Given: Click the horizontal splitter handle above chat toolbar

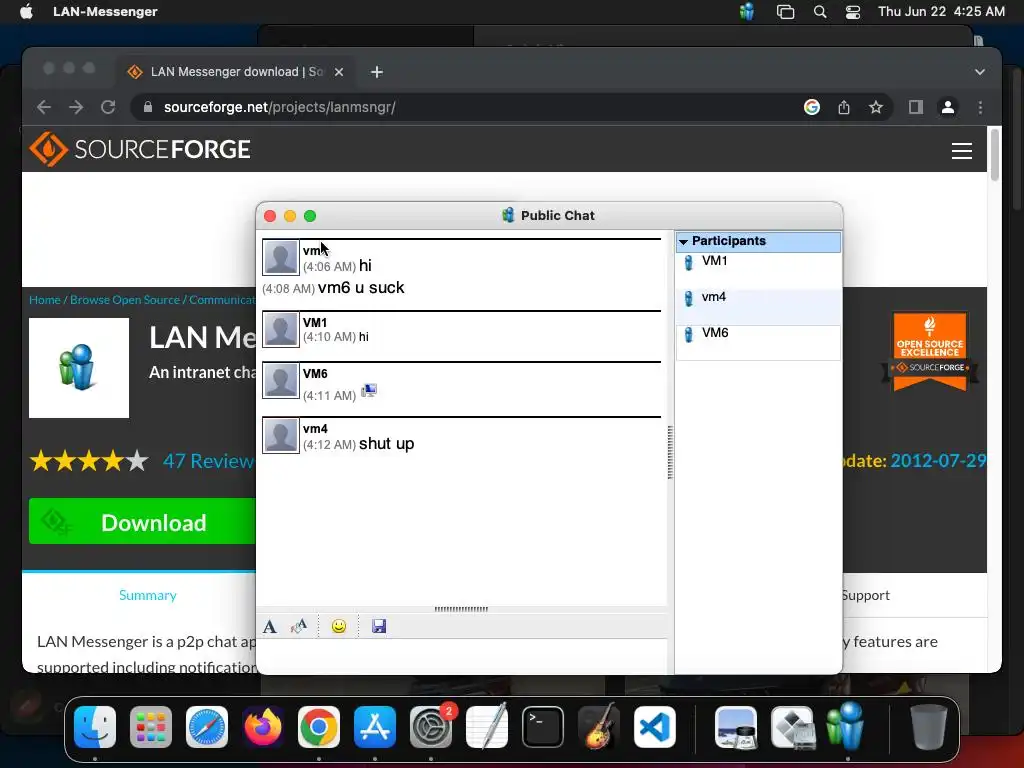Looking at the screenshot, I should click(x=461, y=609).
